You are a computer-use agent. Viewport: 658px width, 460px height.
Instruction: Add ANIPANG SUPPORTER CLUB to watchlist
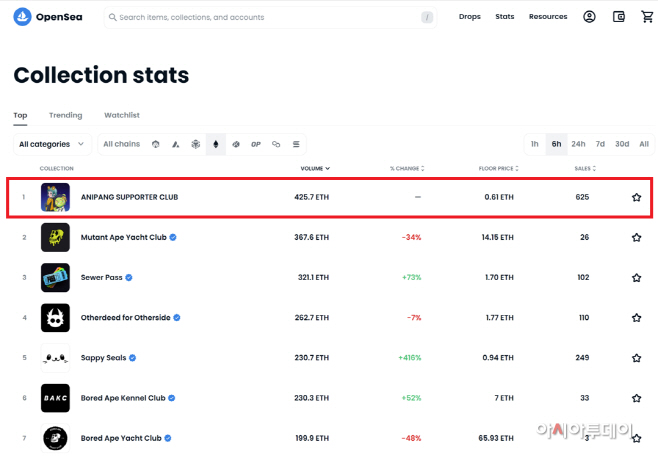point(636,197)
